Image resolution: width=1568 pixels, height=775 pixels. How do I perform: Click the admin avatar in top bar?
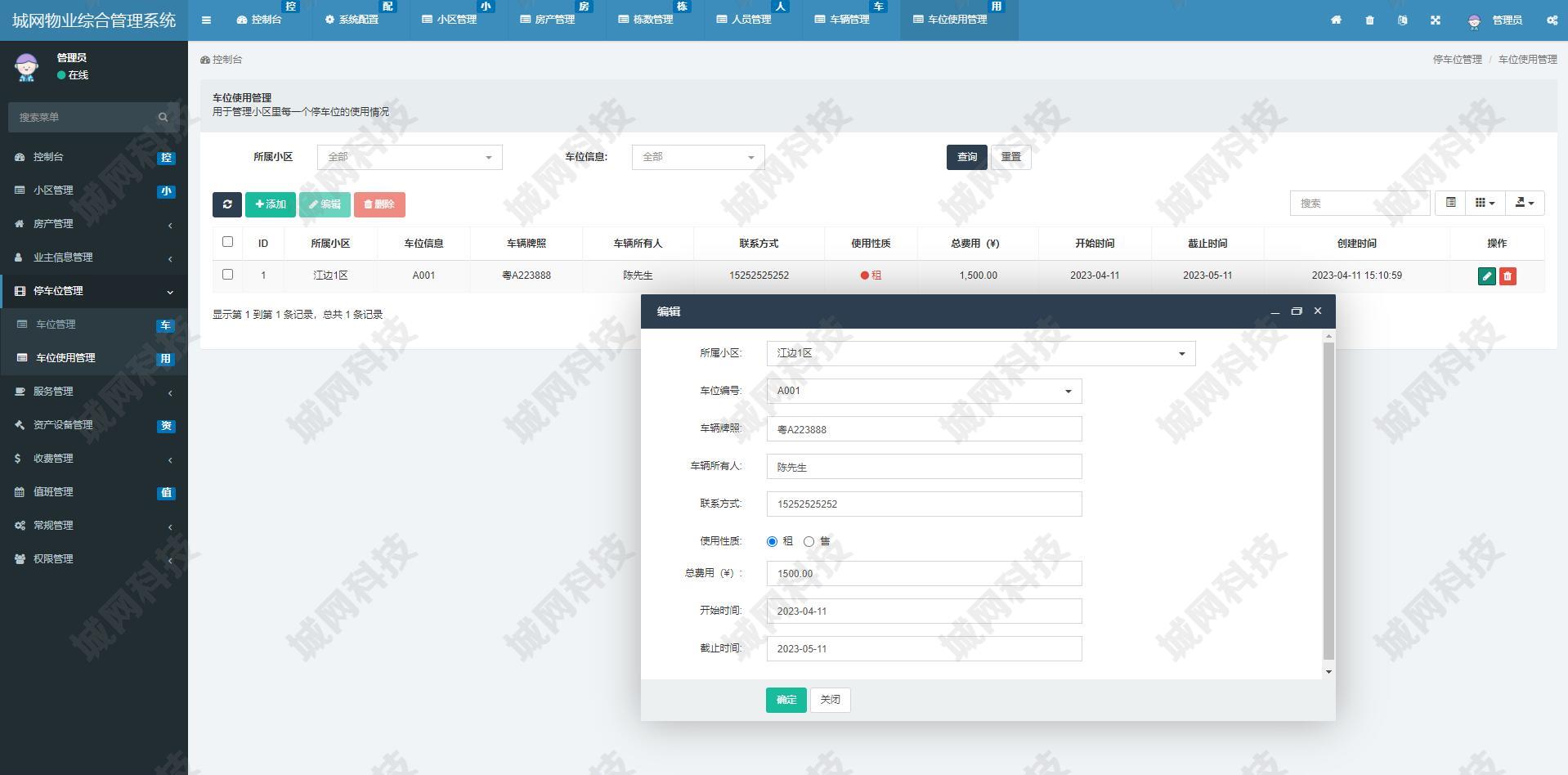pyautogui.click(x=1474, y=21)
